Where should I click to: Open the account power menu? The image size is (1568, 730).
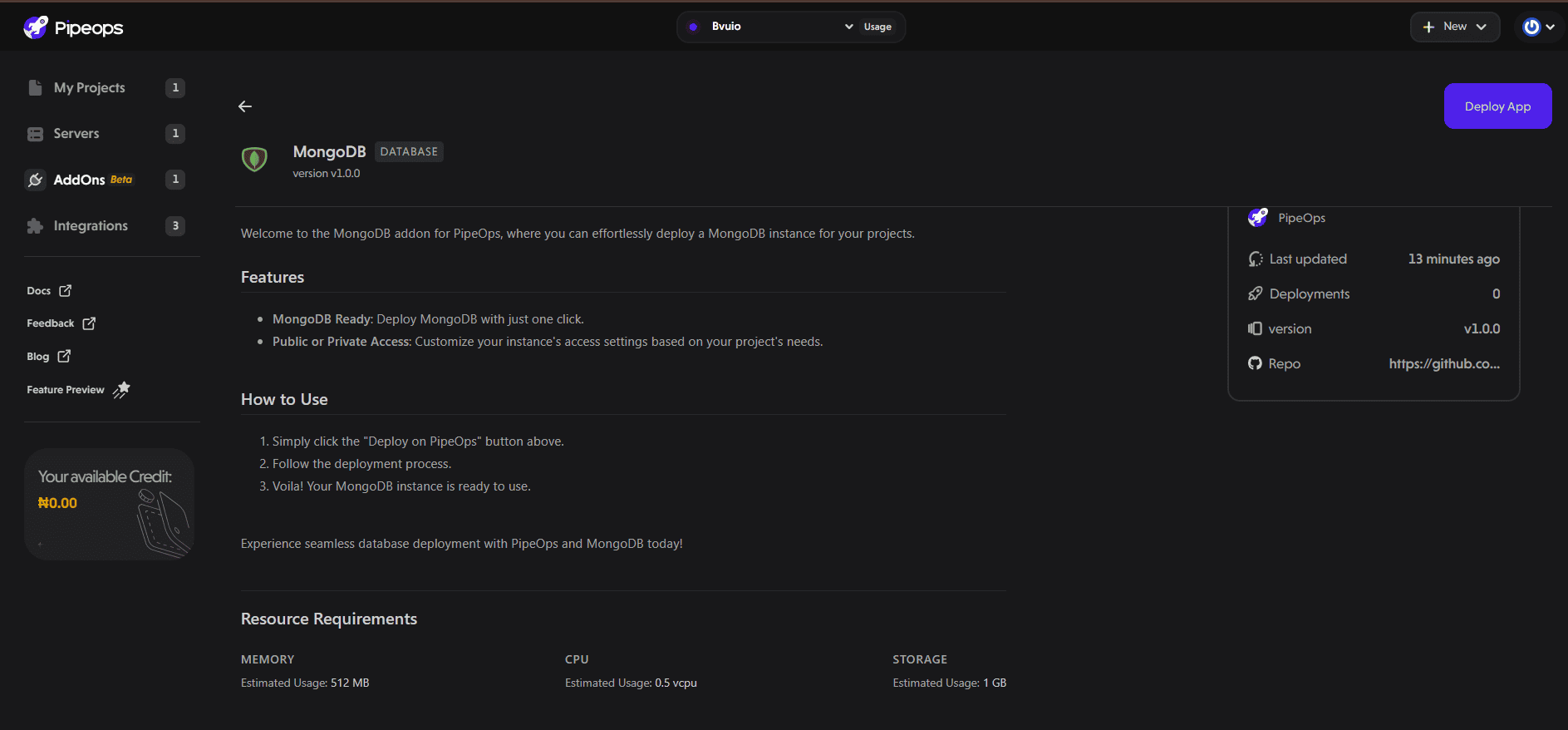coord(1538,27)
